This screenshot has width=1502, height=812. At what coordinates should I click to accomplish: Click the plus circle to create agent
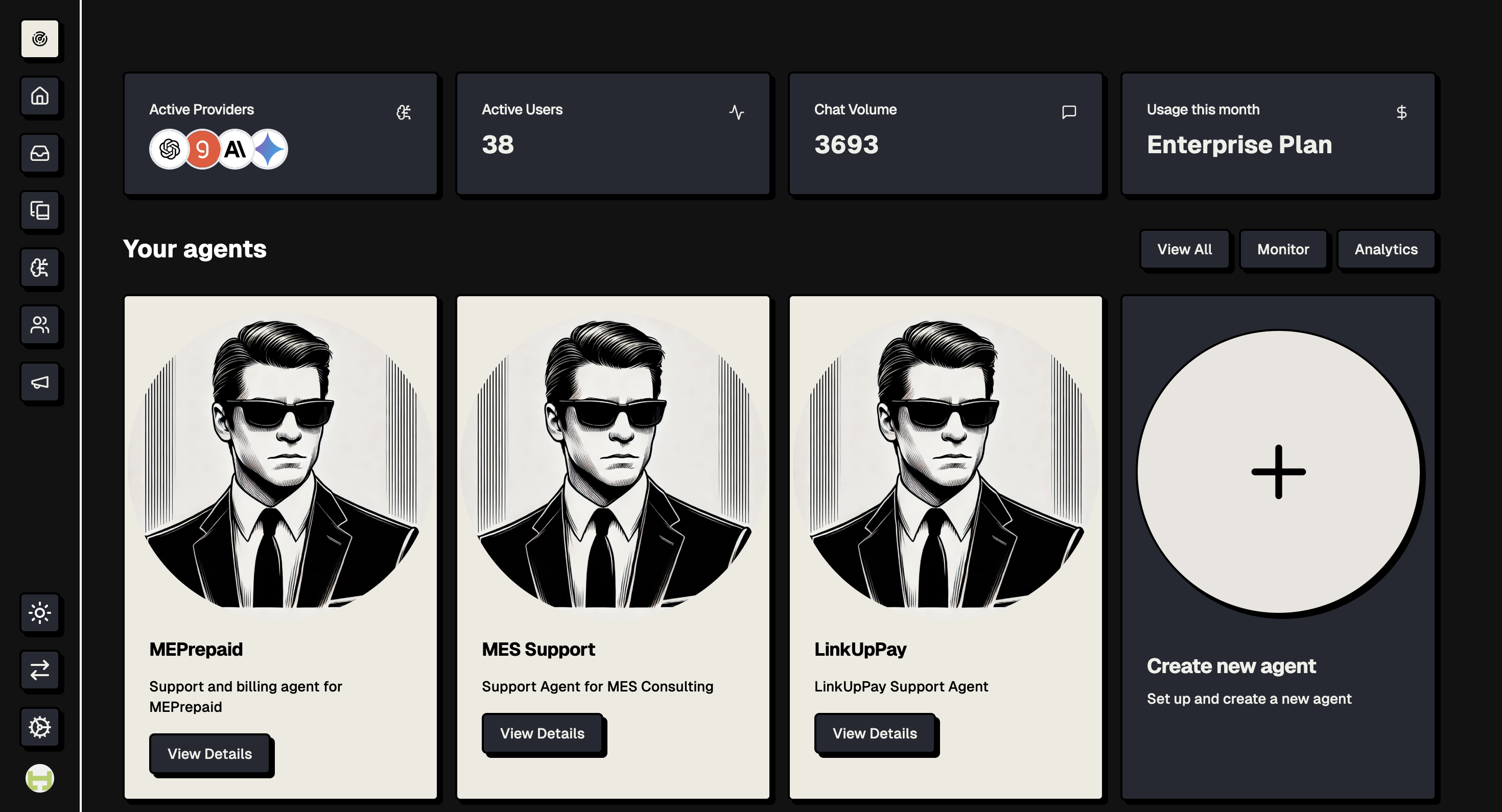coord(1278,471)
